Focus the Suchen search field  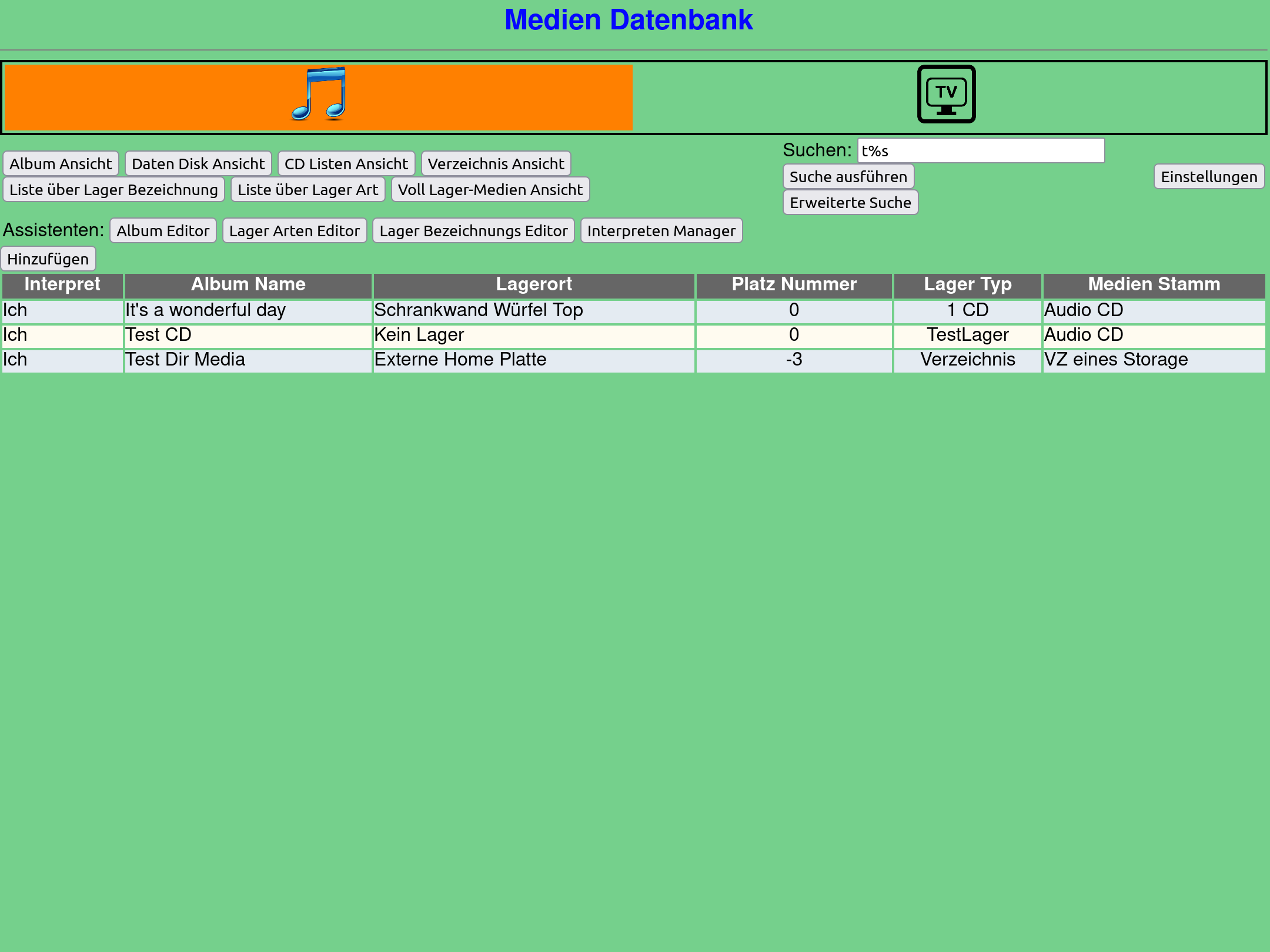[x=981, y=151]
